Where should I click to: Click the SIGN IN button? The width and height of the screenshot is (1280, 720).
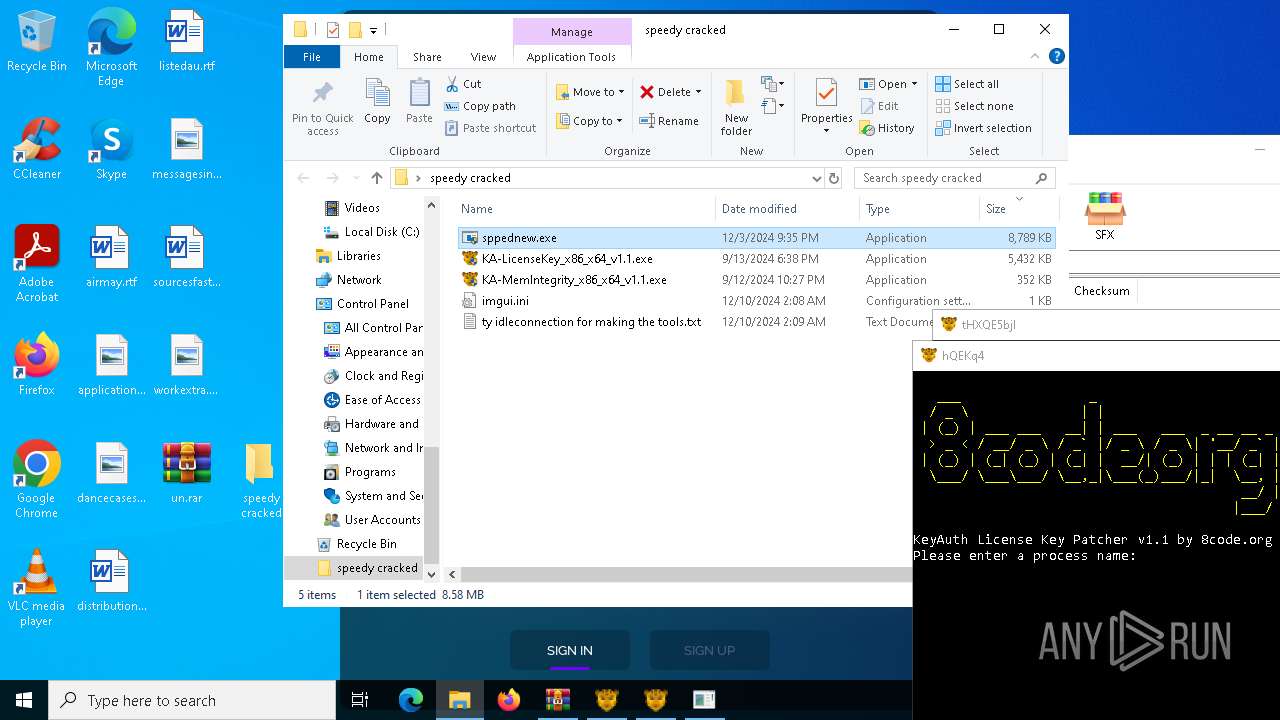570,650
